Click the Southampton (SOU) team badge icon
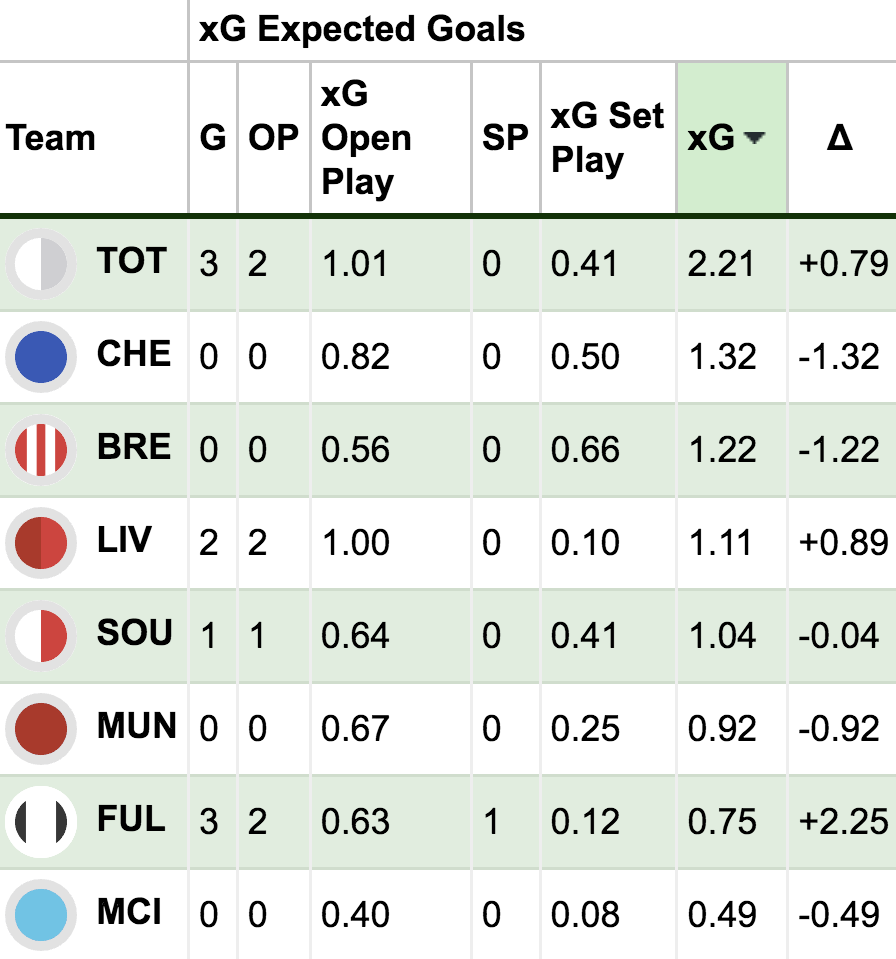896x959 pixels. coord(41,636)
